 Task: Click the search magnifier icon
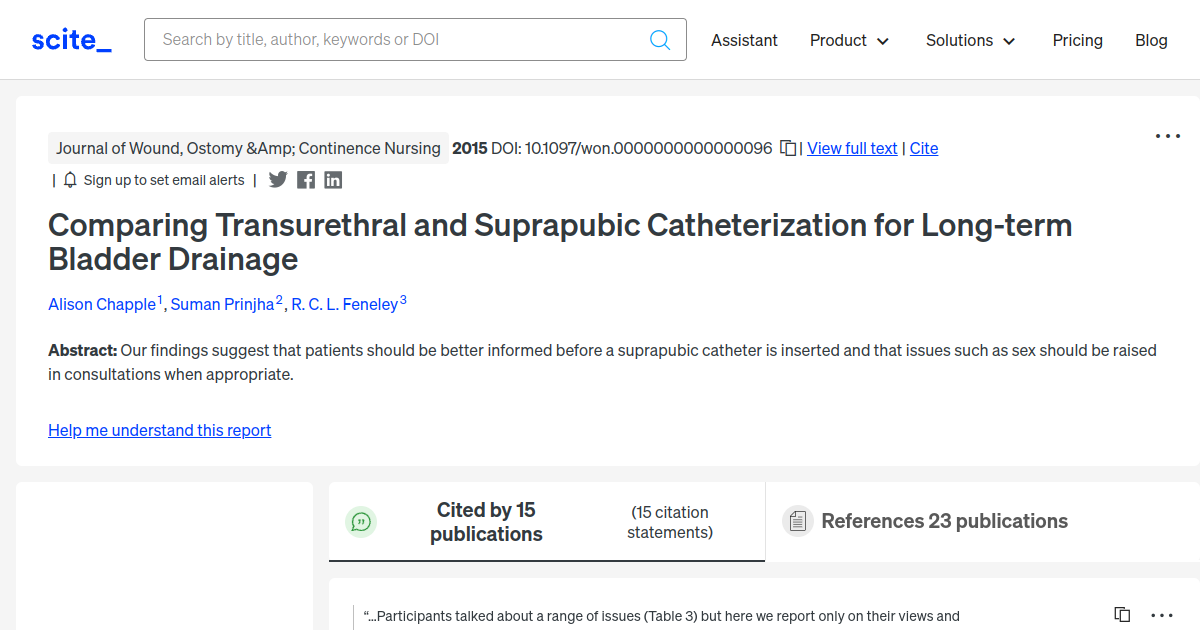pos(660,39)
